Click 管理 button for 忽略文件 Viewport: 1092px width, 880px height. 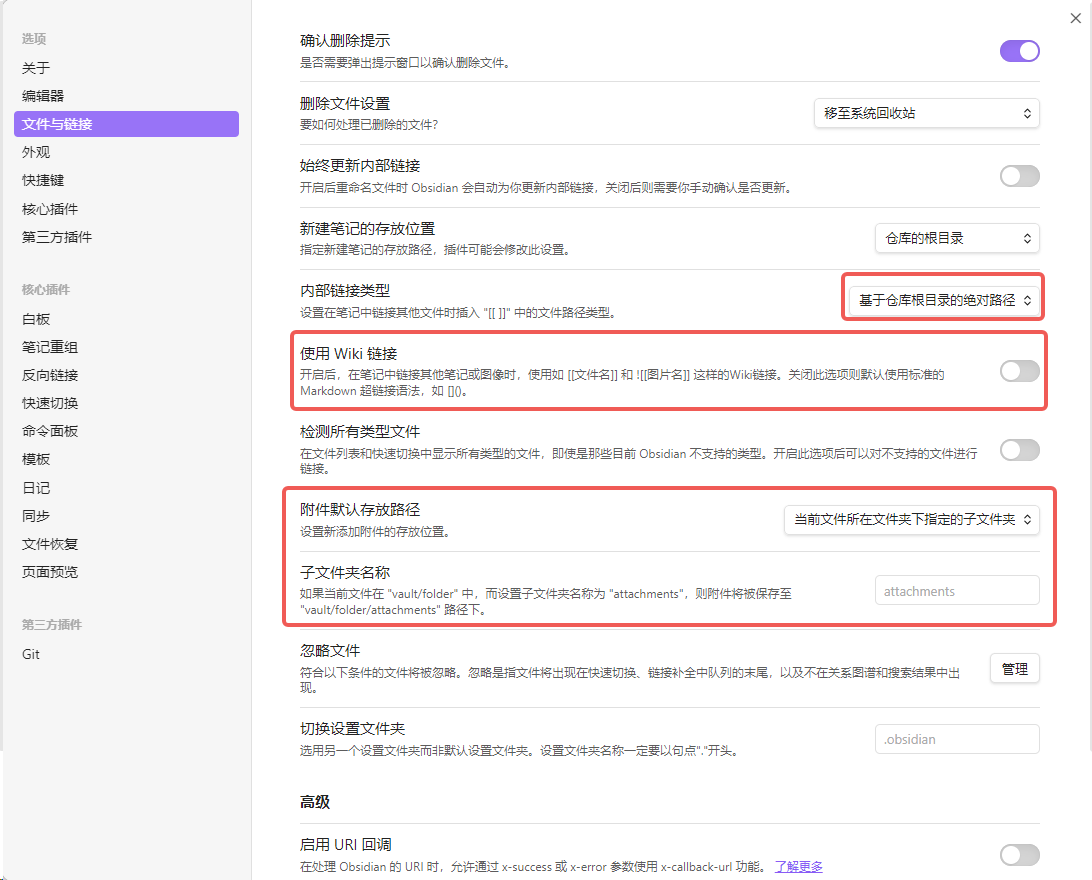click(x=1015, y=668)
